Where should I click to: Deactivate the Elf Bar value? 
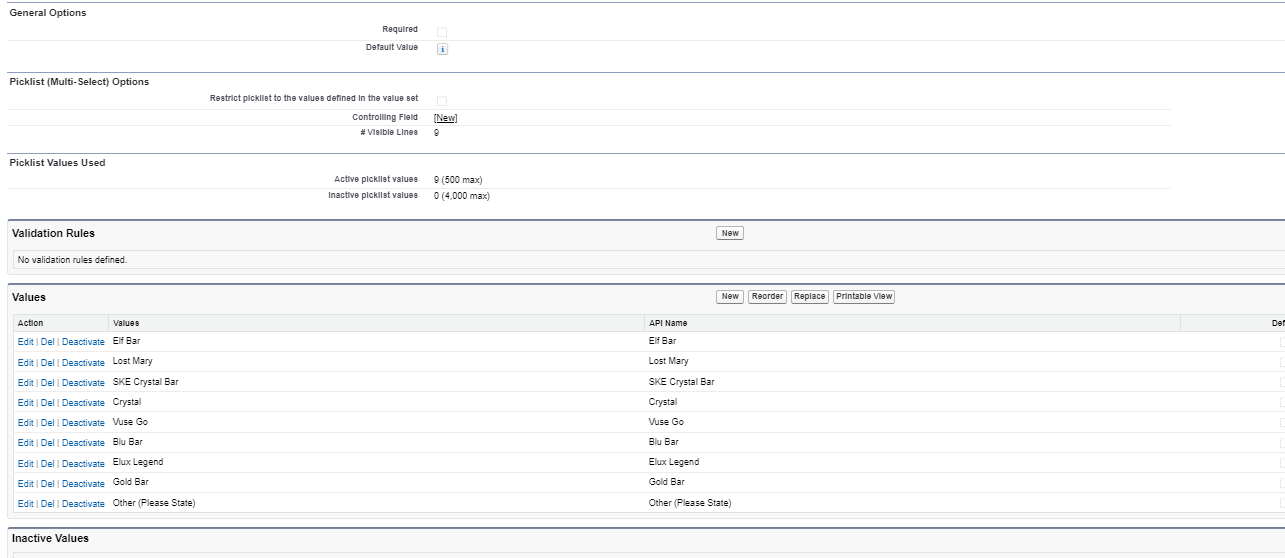83,342
